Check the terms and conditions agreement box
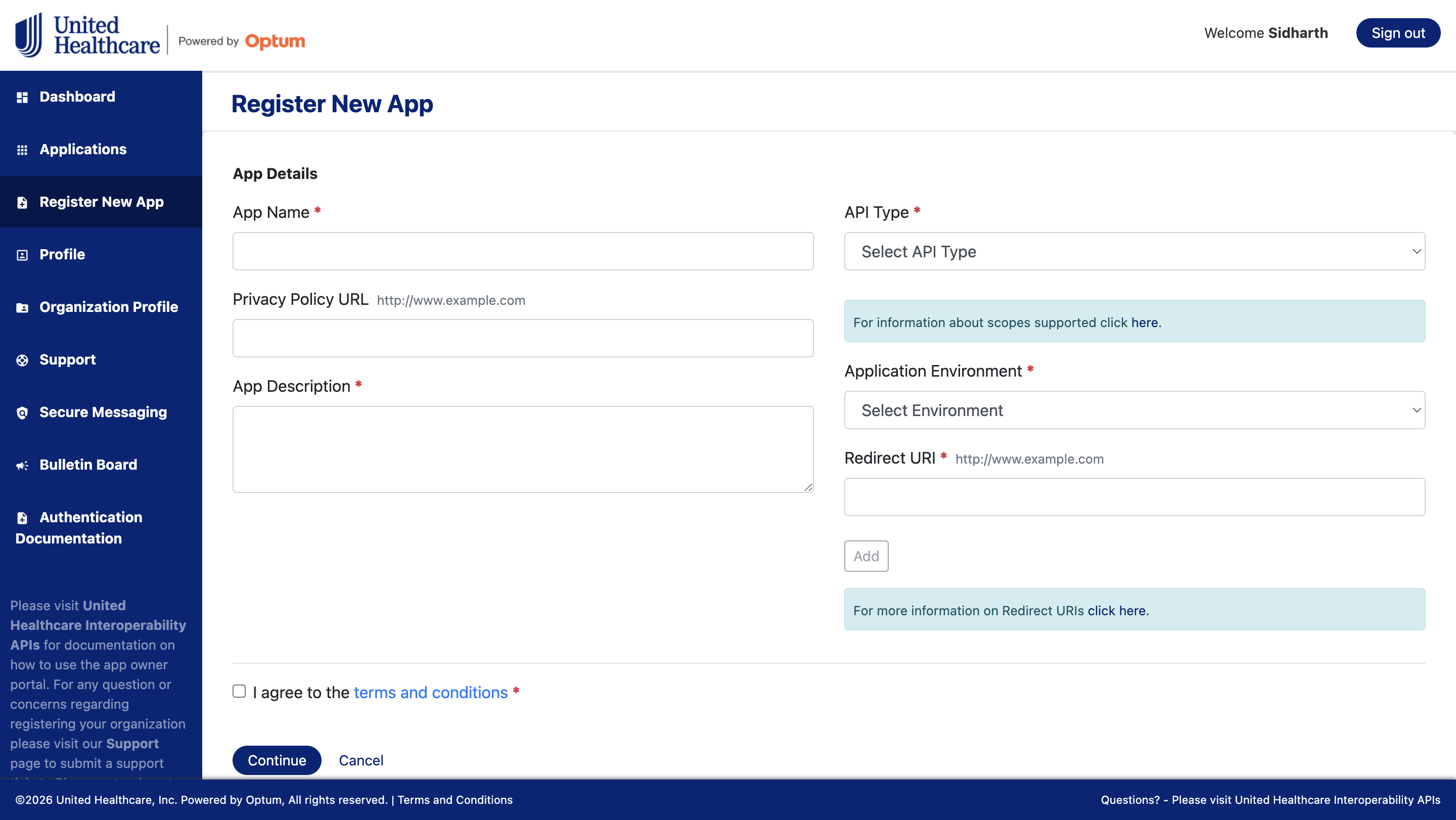The height and width of the screenshot is (820, 1456). point(239,691)
